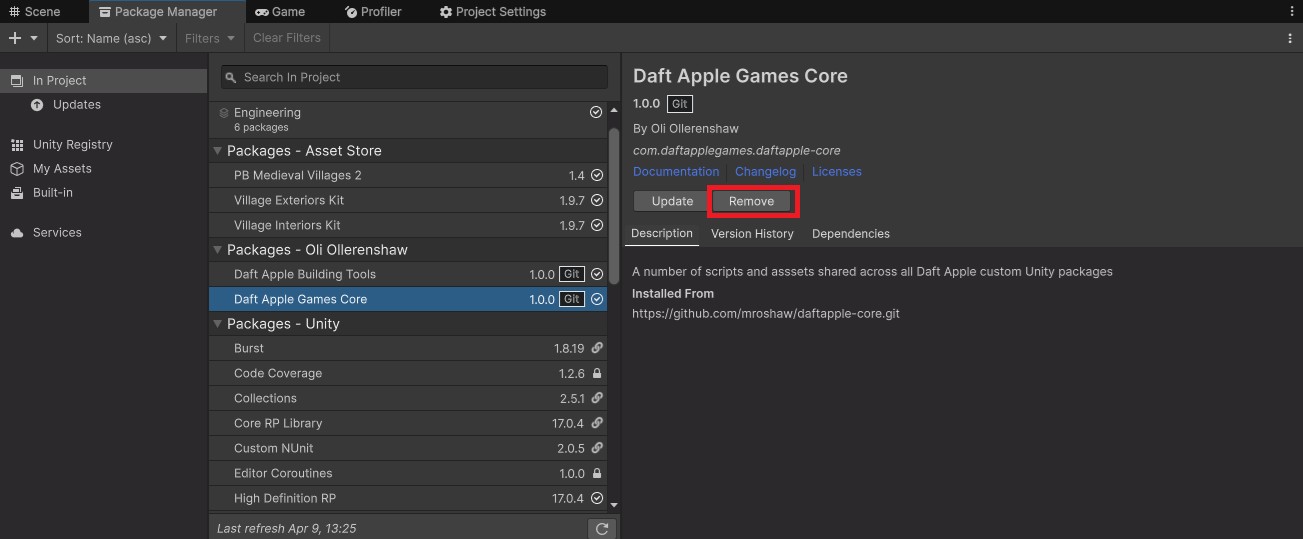Select the Collections package
This screenshot has width=1303, height=539.
coord(408,398)
